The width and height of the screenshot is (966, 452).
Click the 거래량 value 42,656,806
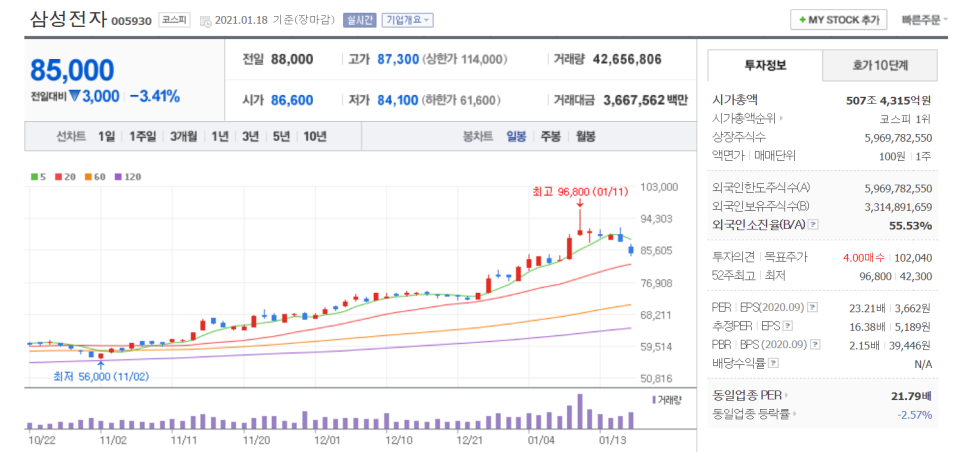(x=627, y=60)
